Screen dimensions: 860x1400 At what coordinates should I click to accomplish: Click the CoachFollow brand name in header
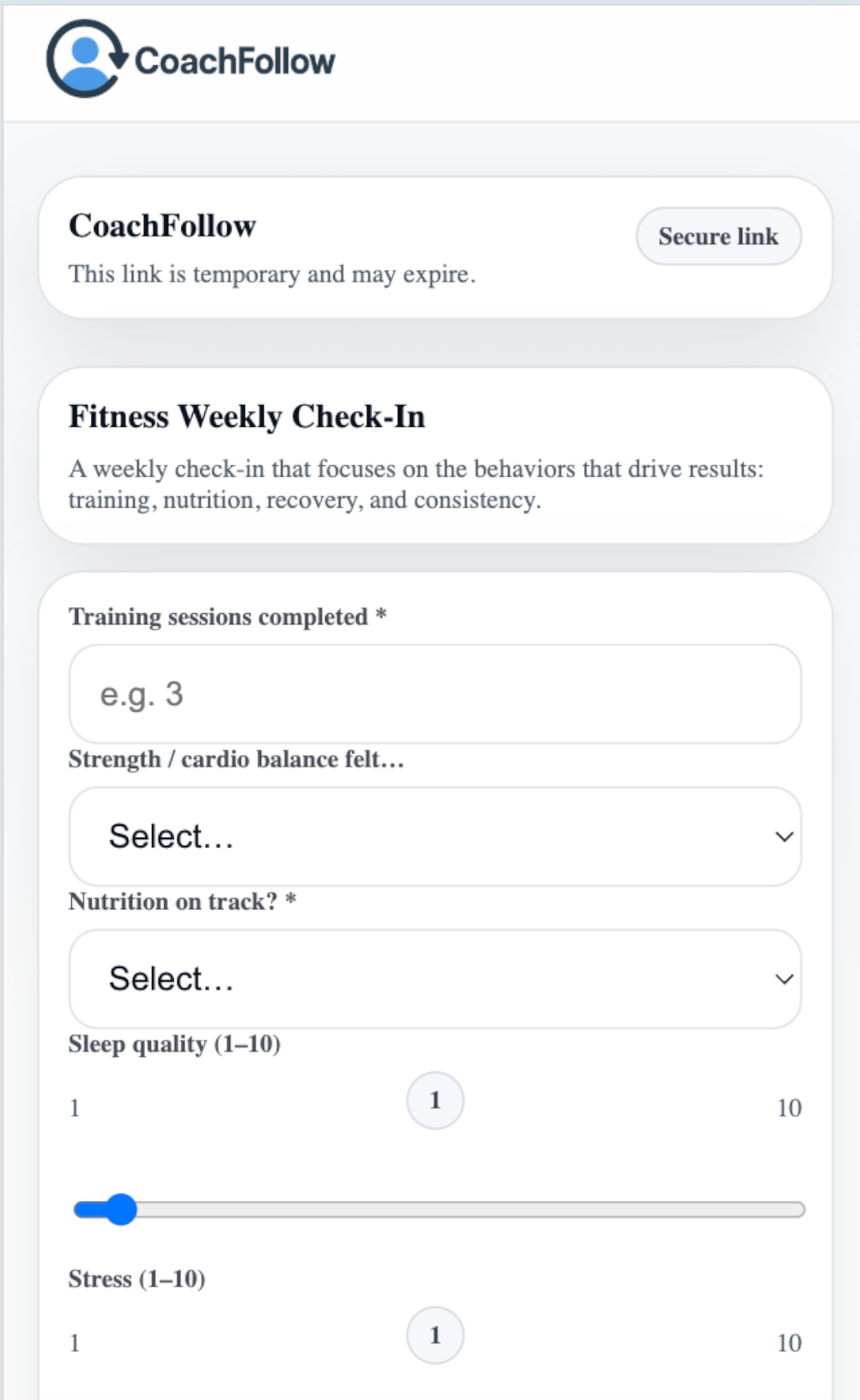(234, 61)
